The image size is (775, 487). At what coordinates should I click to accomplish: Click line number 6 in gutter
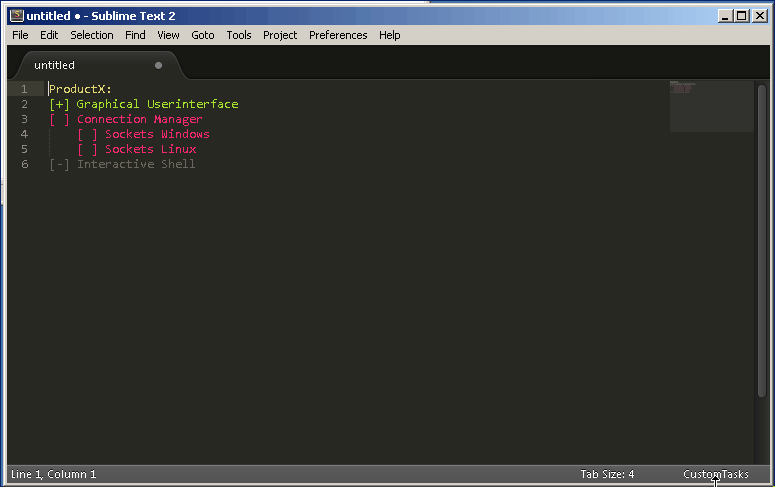(24, 164)
